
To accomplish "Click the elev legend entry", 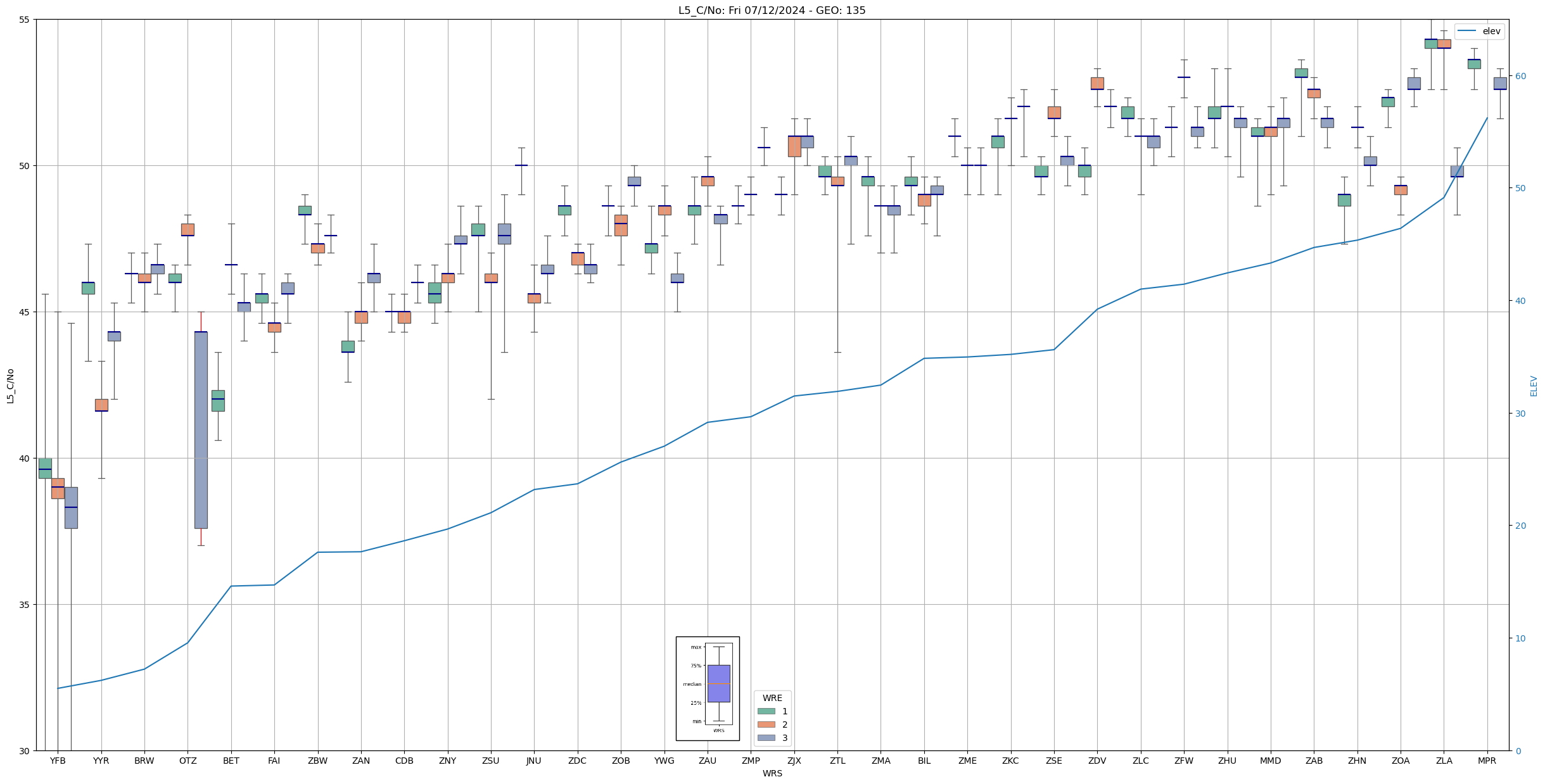I will coord(1479,31).
